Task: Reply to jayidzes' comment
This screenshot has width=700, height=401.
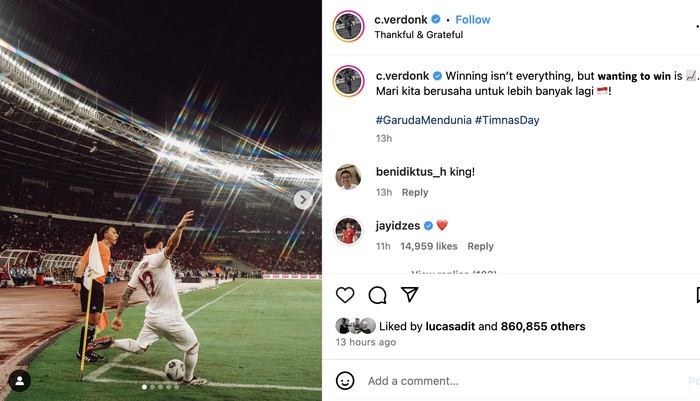Action: click(x=480, y=246)
